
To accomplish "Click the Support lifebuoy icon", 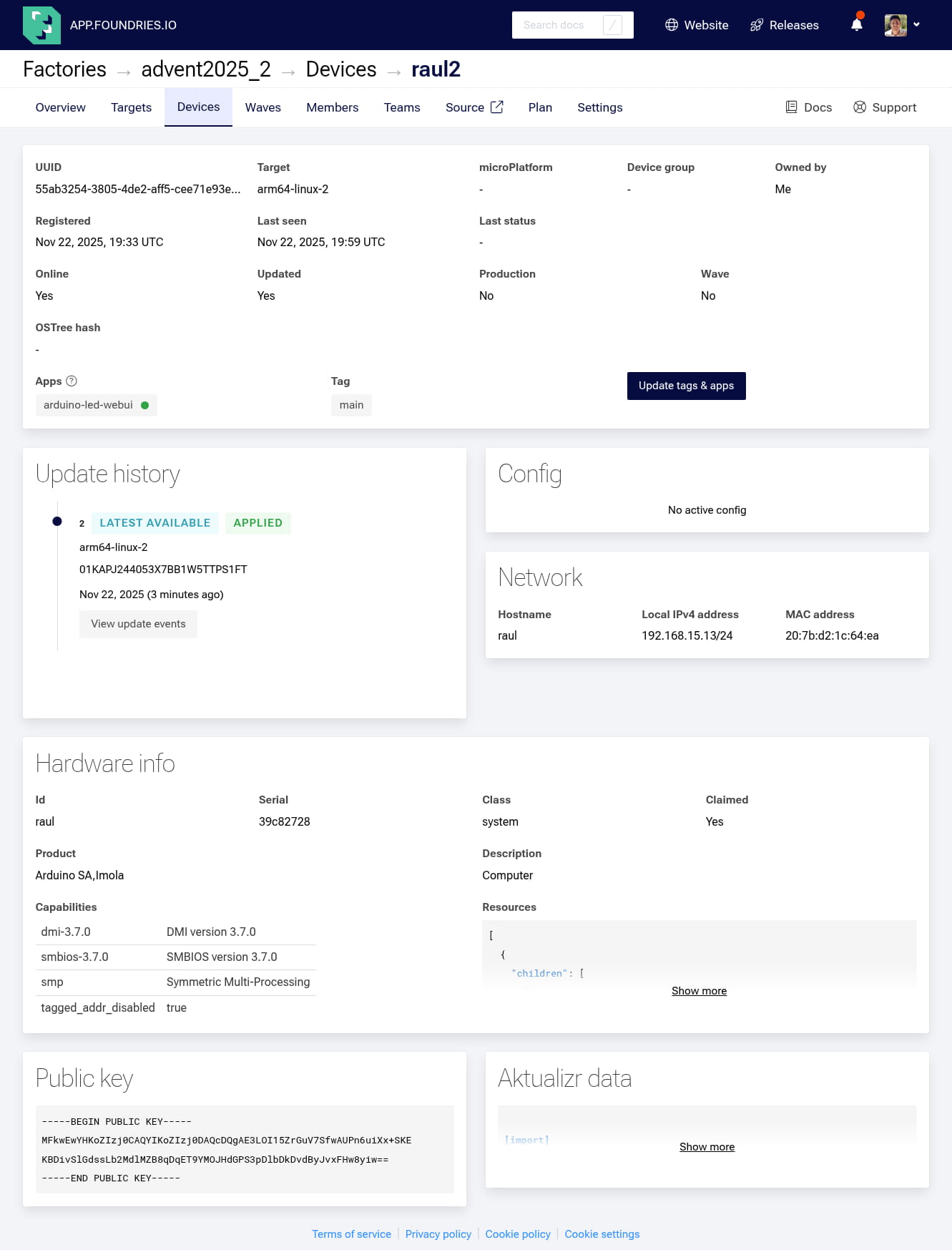I will tap(859, 107).
